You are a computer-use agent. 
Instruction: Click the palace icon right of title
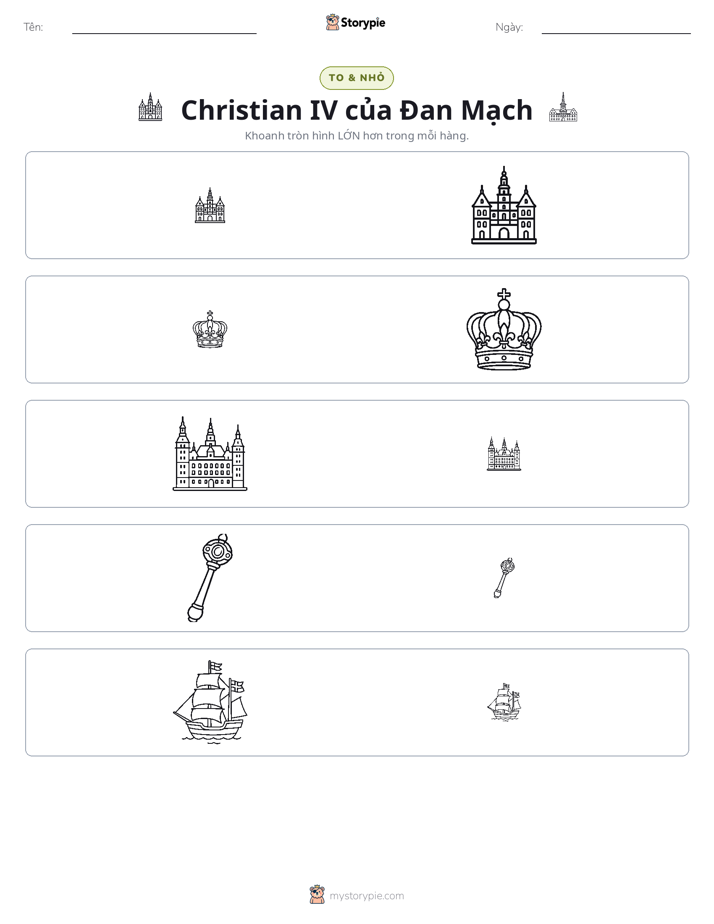point(563,107)
